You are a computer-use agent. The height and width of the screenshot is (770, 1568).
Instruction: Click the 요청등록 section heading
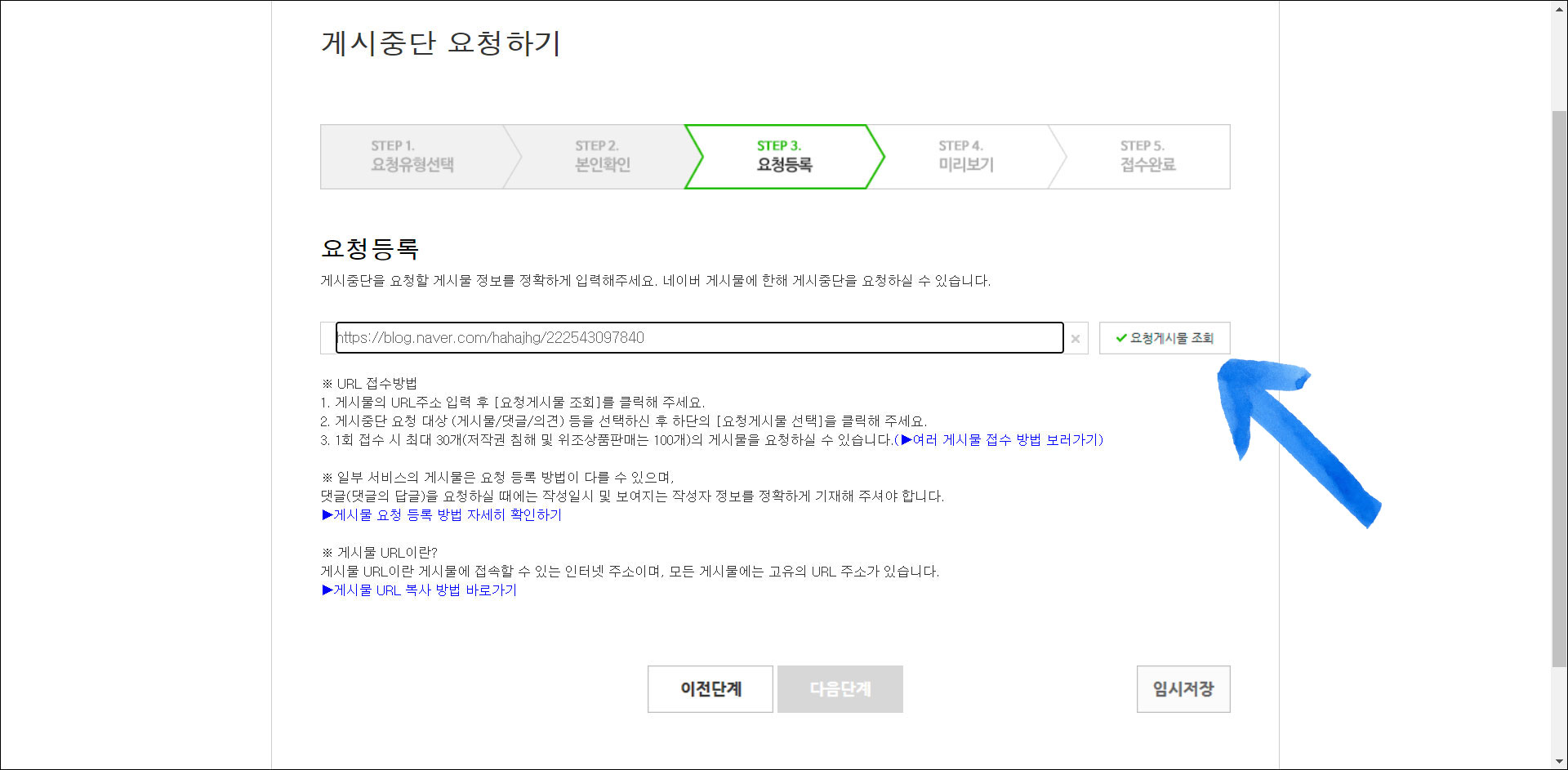point(370,248)
